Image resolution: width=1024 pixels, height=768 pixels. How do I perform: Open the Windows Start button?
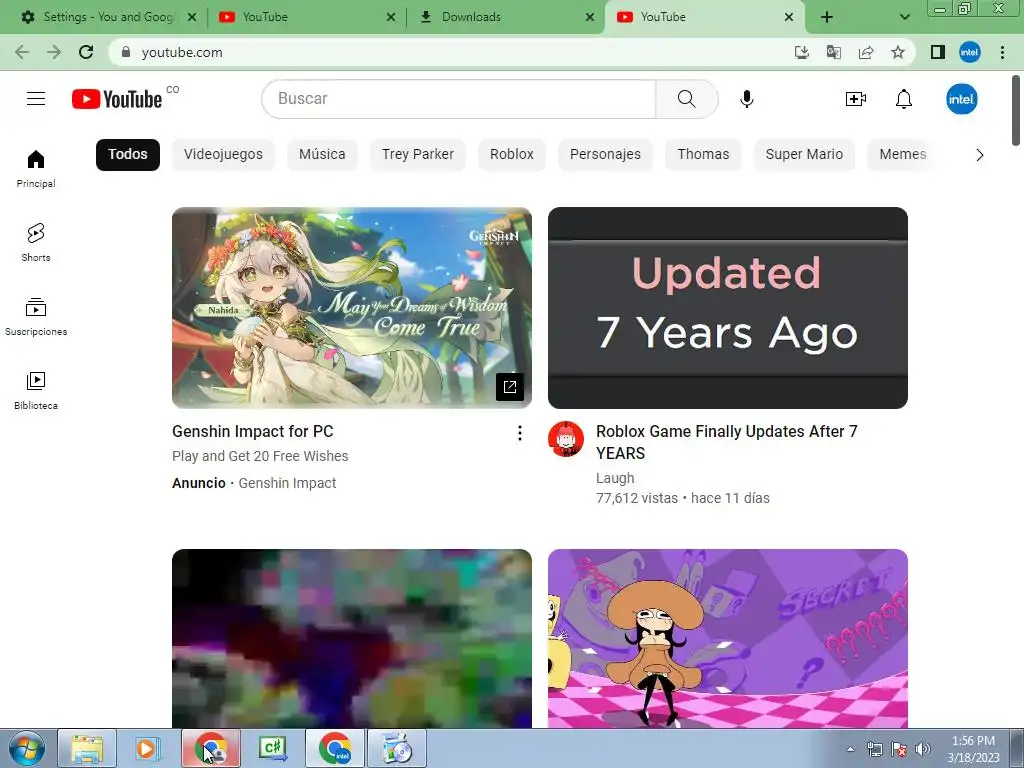click(x=27, y=748)
